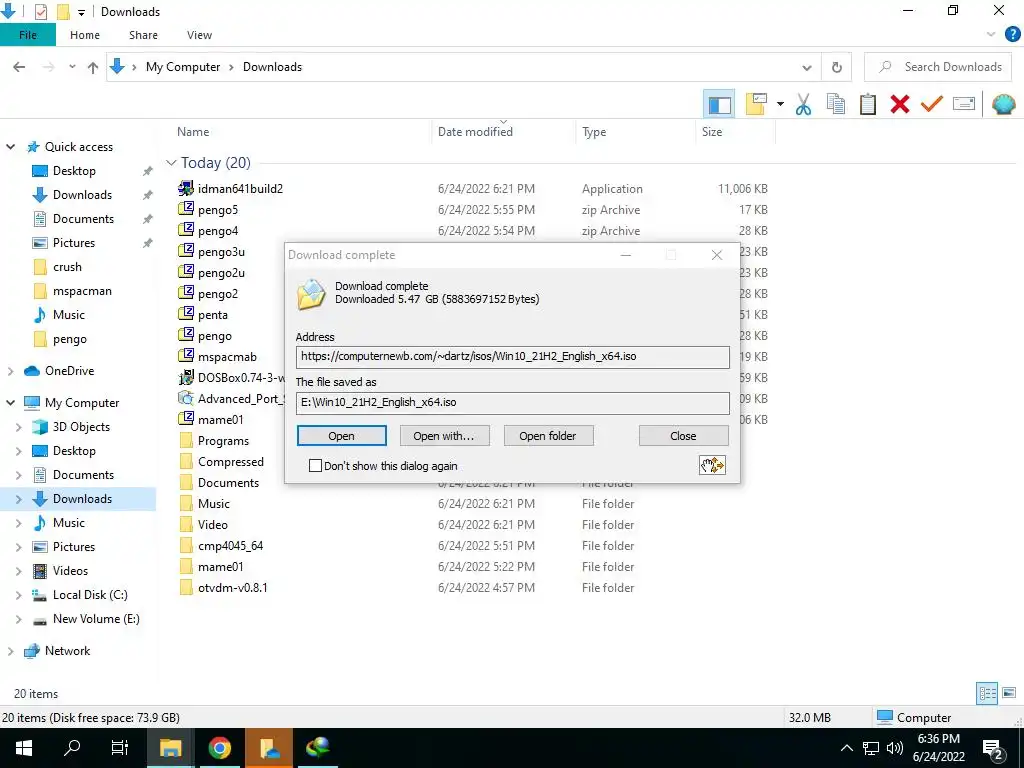Click My Computer in the address breadcrumb
The height and width of the screenshot is (768, 1024).
[183, 67]
